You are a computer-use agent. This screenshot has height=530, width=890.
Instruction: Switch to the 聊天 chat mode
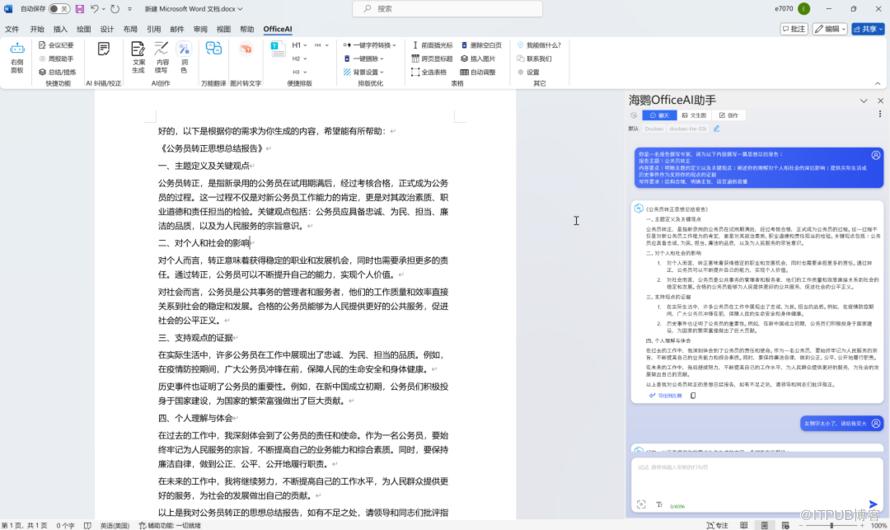pos(659,116)
